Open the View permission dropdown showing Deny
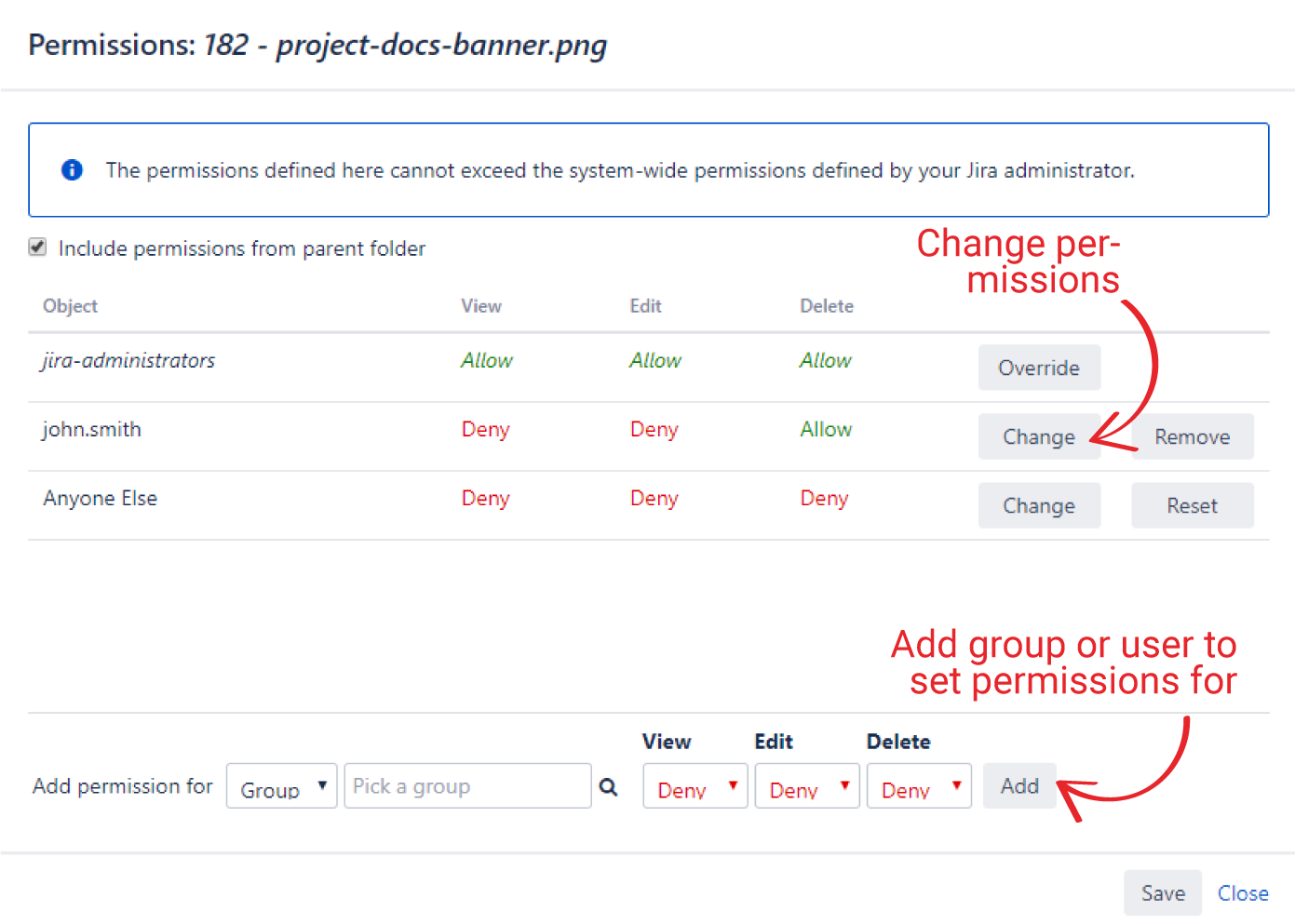The width and height of the screenshot is (1295, 924). click(x=695, y=786)
